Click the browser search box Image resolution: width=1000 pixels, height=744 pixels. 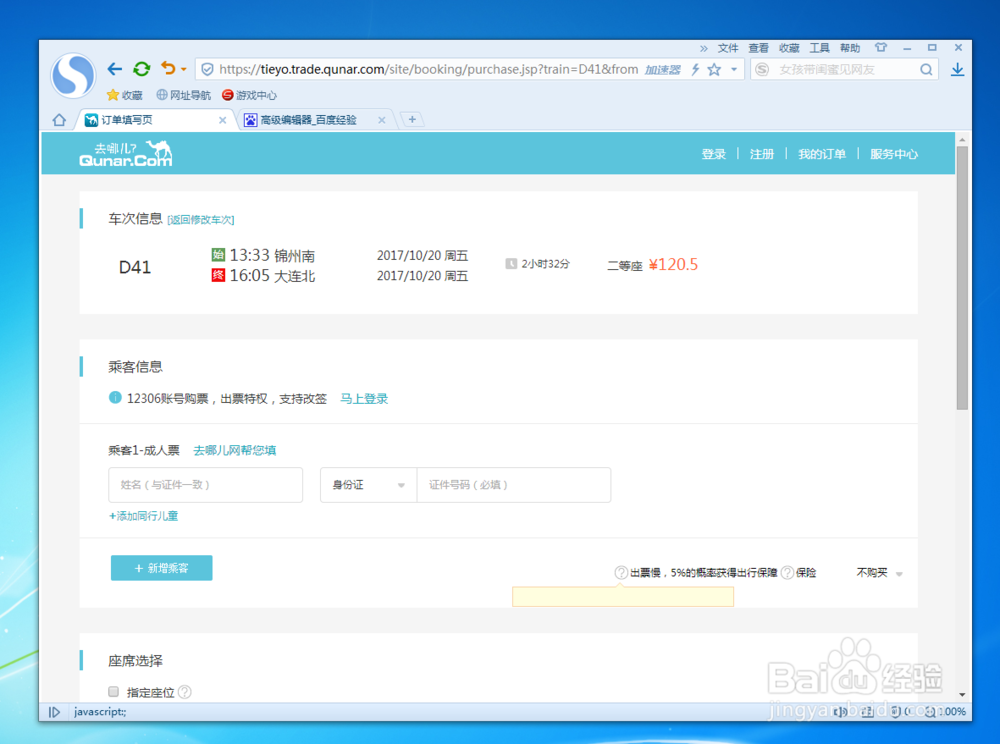[x=846, y=69]
